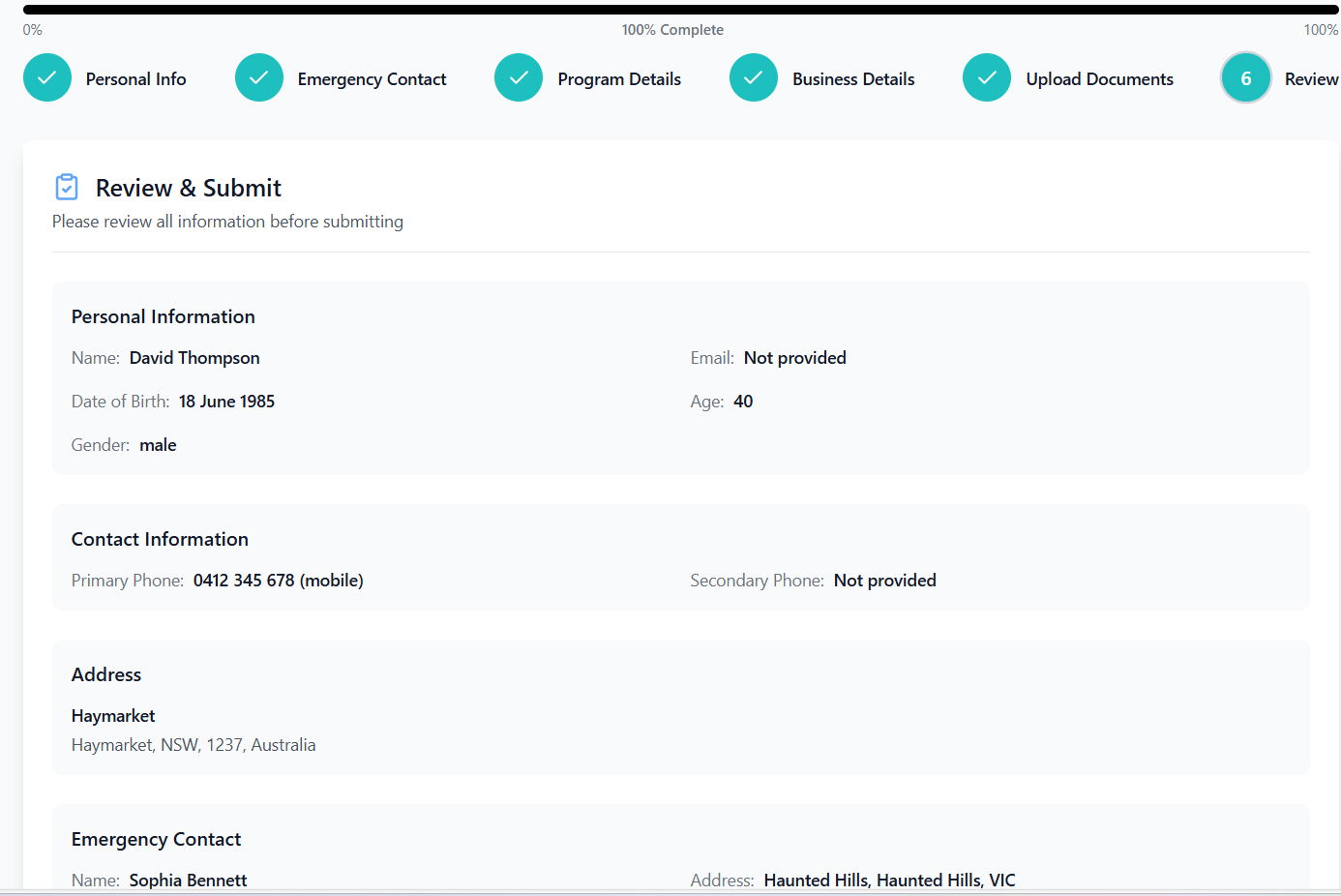Screen dimensions: 1341x896
Task: Open the Business Details step
Action: pos(853,78)
